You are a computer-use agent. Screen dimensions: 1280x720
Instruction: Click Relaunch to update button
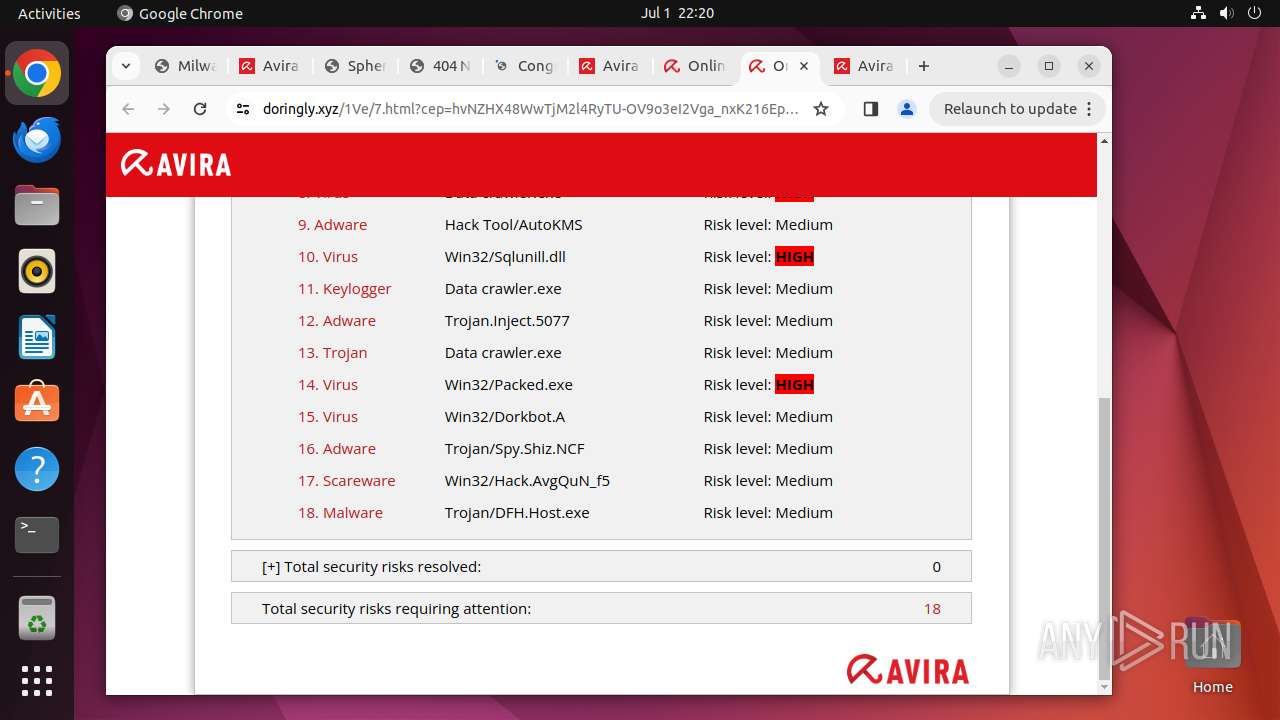(x=1017, y=109)
